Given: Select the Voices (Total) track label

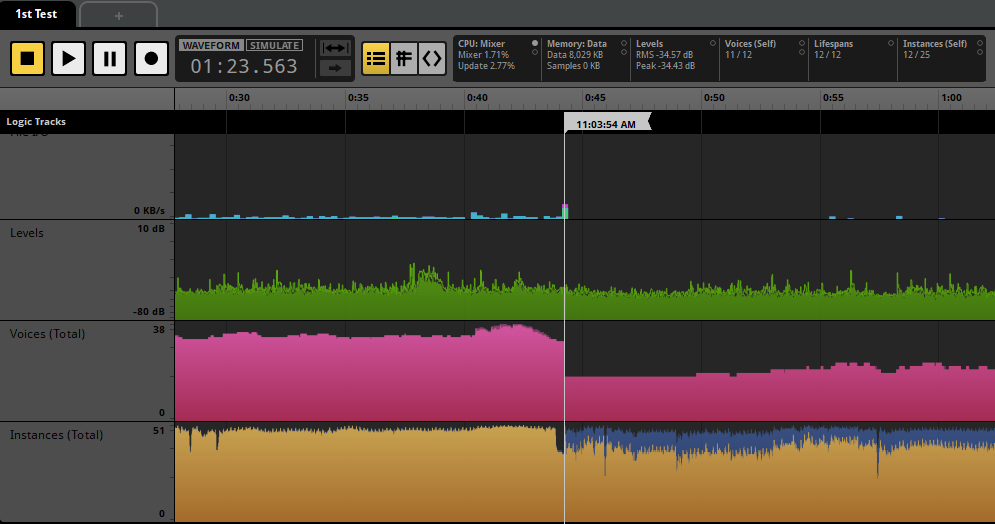Looking at the screenshot, I should click(x=48, y=334).
